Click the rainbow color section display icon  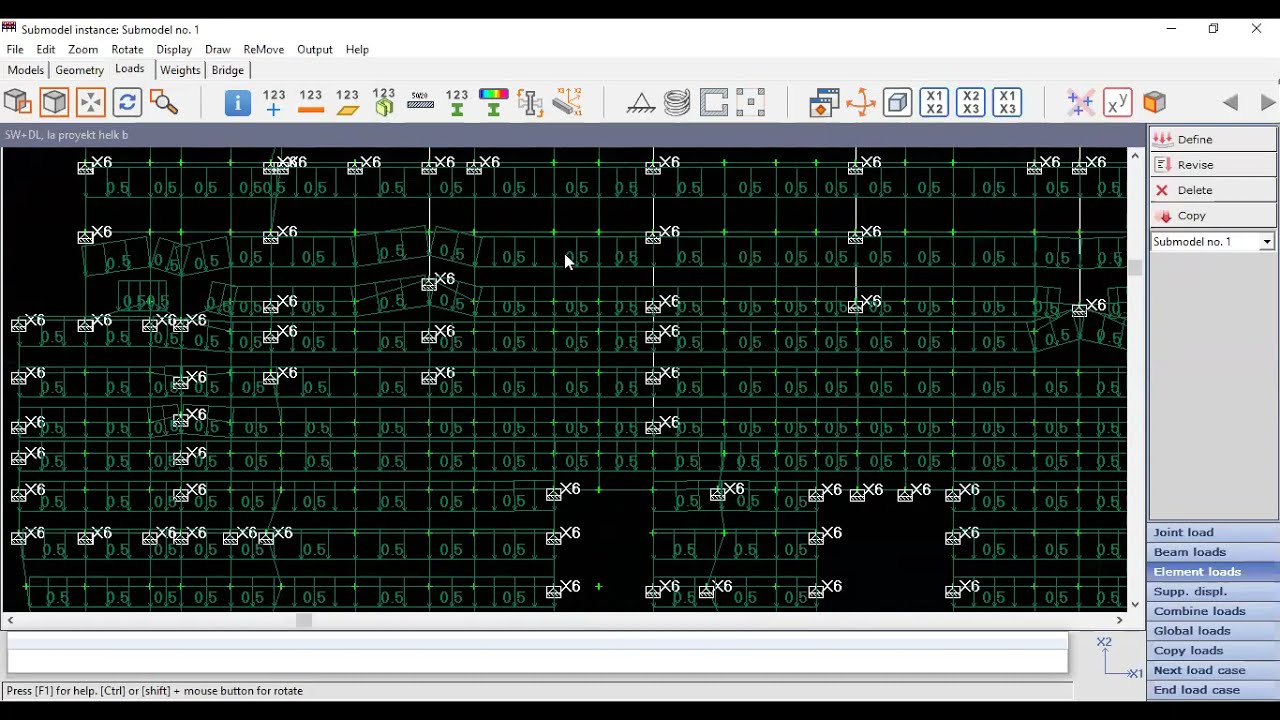(x=494, y=102)
